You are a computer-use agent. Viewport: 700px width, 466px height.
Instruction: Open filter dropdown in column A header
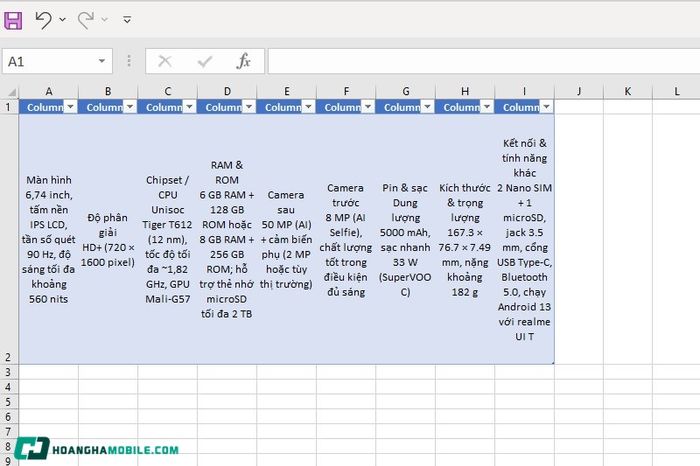click(x=71, y=107)
